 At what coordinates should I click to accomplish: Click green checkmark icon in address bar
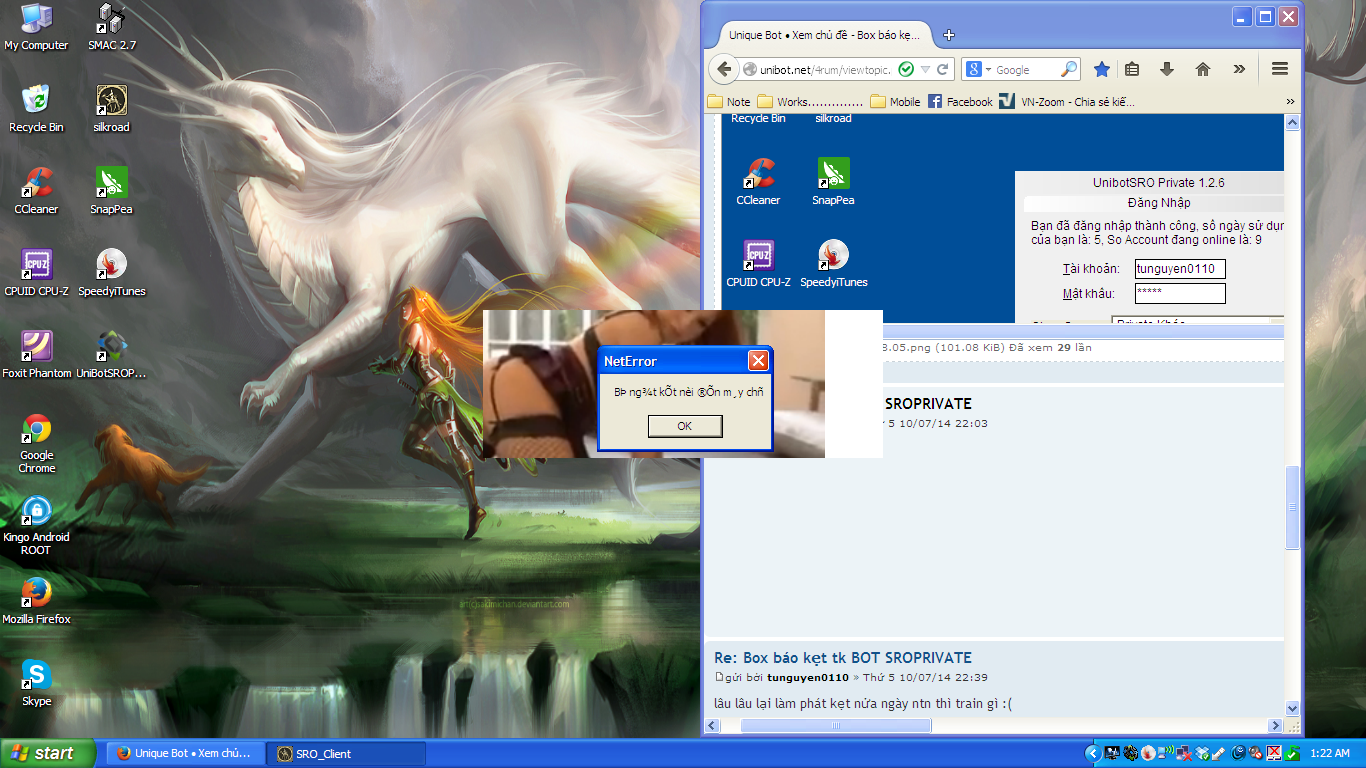click(906, 69)
